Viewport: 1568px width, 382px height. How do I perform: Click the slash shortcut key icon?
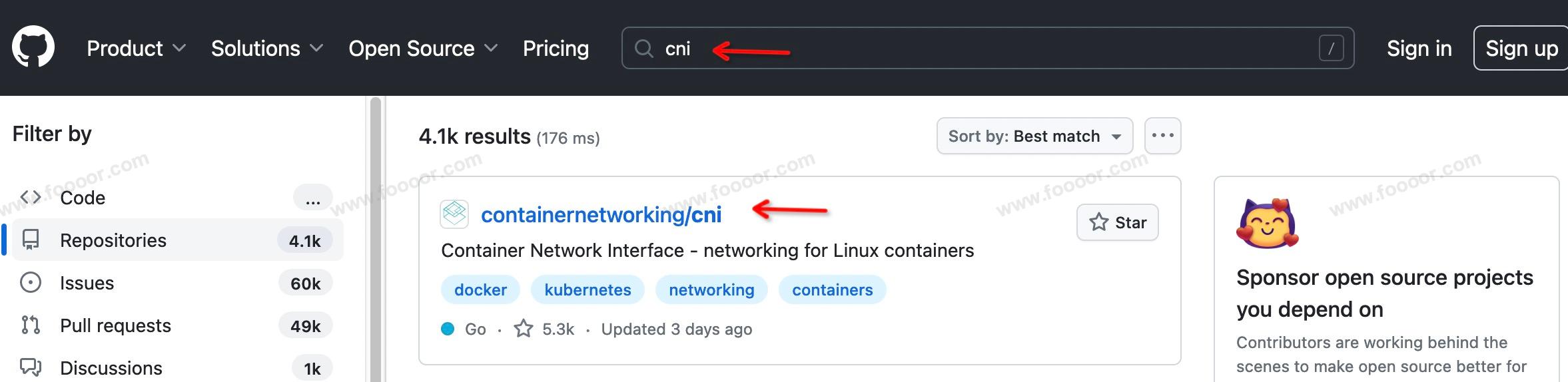[x=1331, y=49]
